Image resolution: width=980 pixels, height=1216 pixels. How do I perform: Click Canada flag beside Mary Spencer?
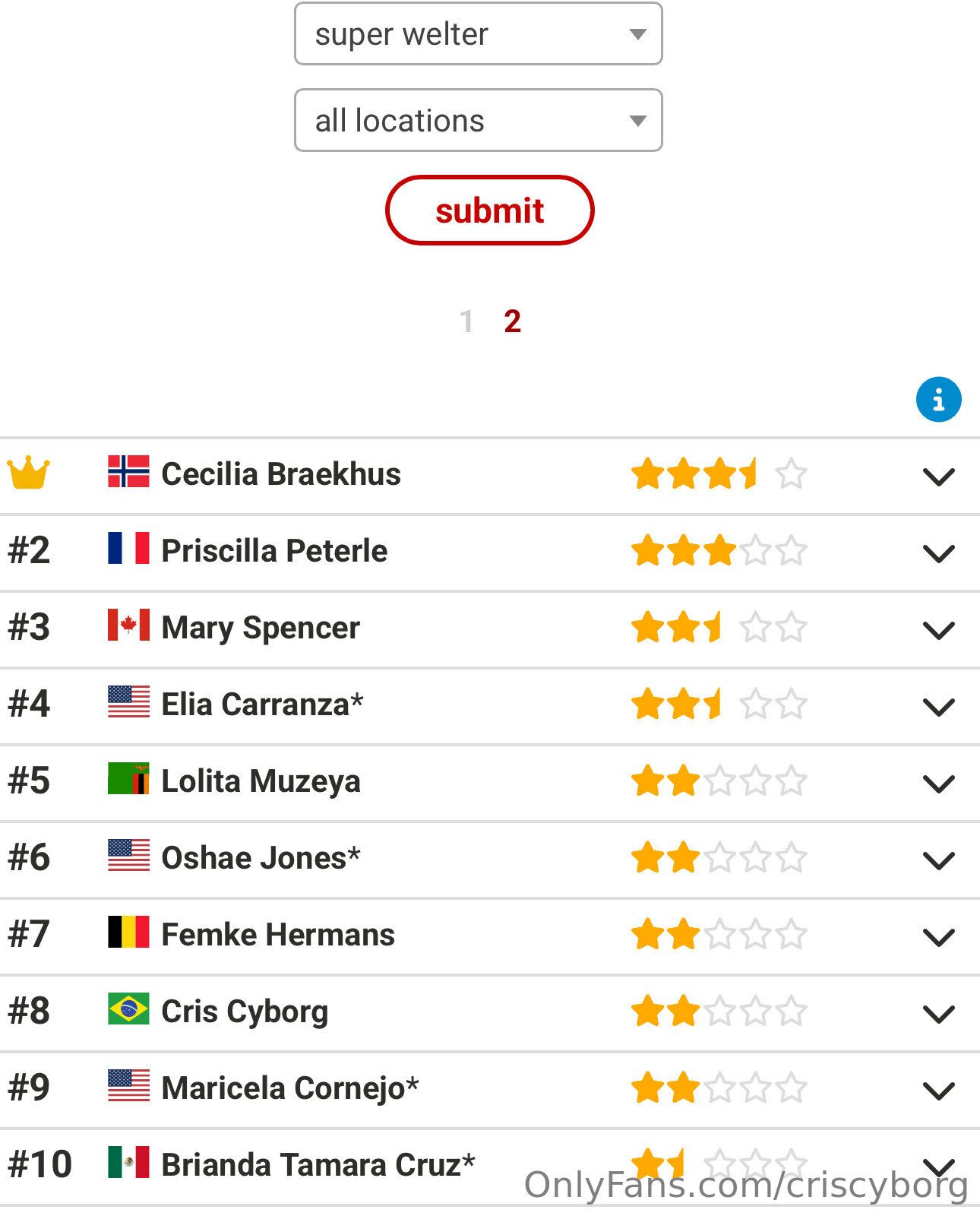point(128,625)
